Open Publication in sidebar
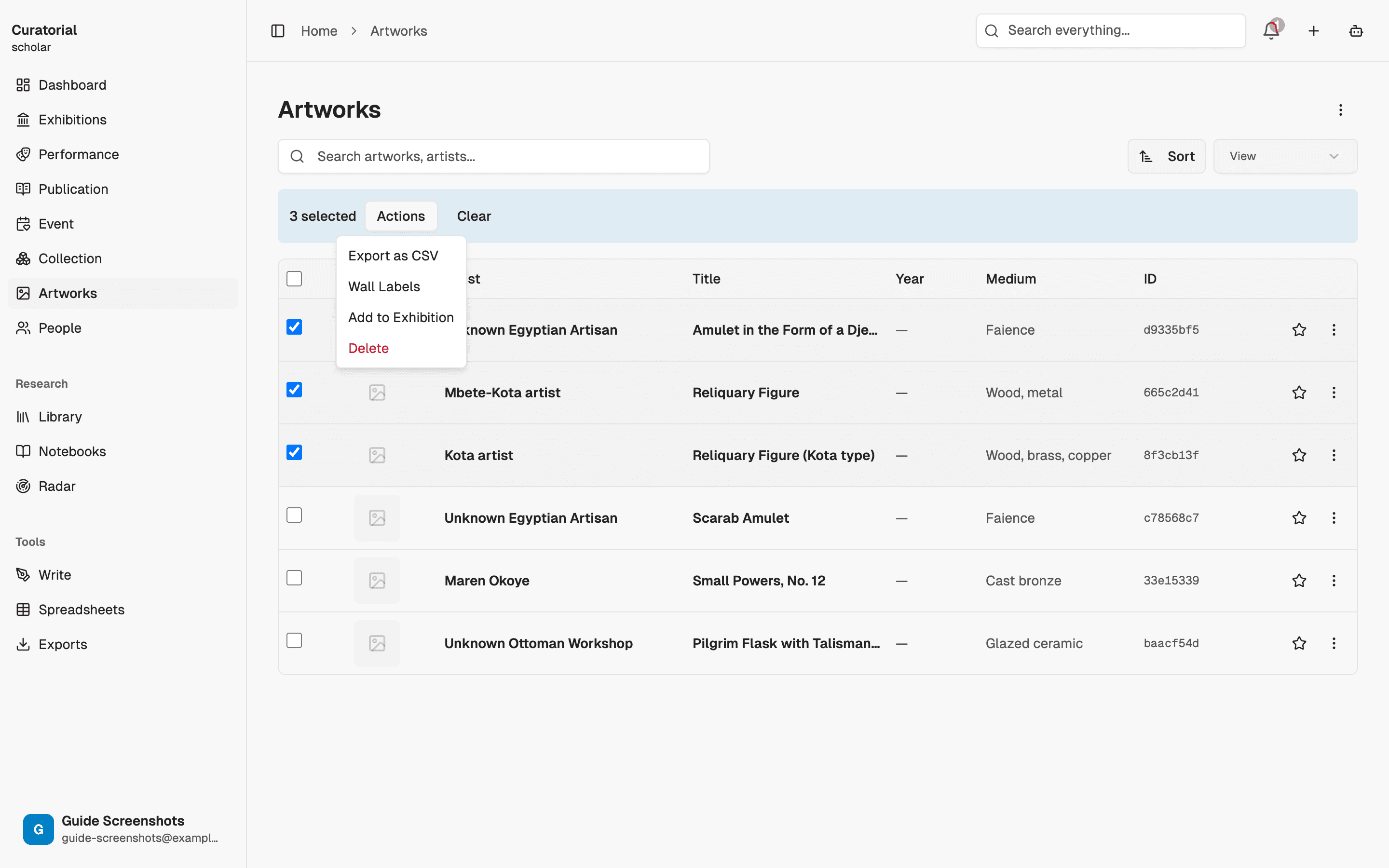Screen dimensions: 1389x868 pos(123,189)
